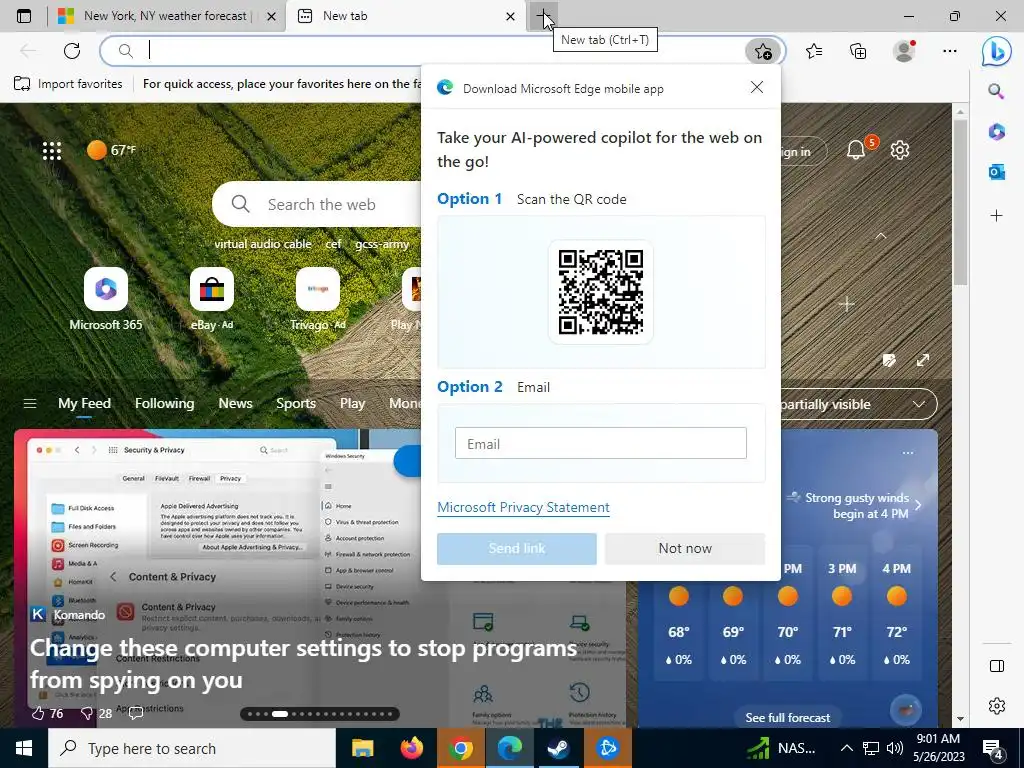The image size is (1024, 768).
Task: Open the Windows Start menu
Action: coord(24,748)
